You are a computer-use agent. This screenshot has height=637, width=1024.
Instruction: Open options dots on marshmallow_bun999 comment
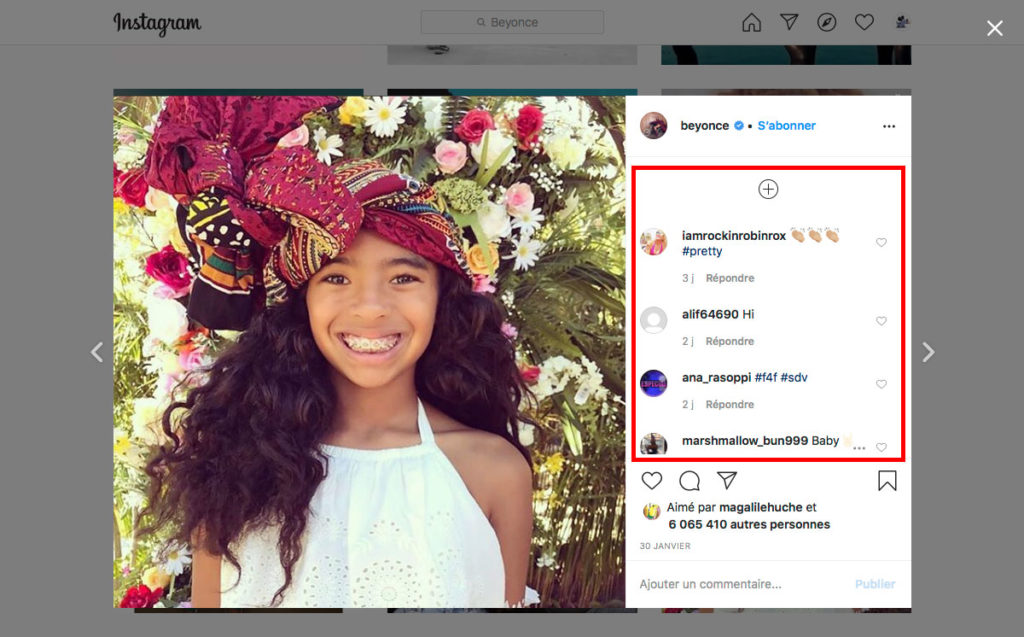click(x=859, y=448)
